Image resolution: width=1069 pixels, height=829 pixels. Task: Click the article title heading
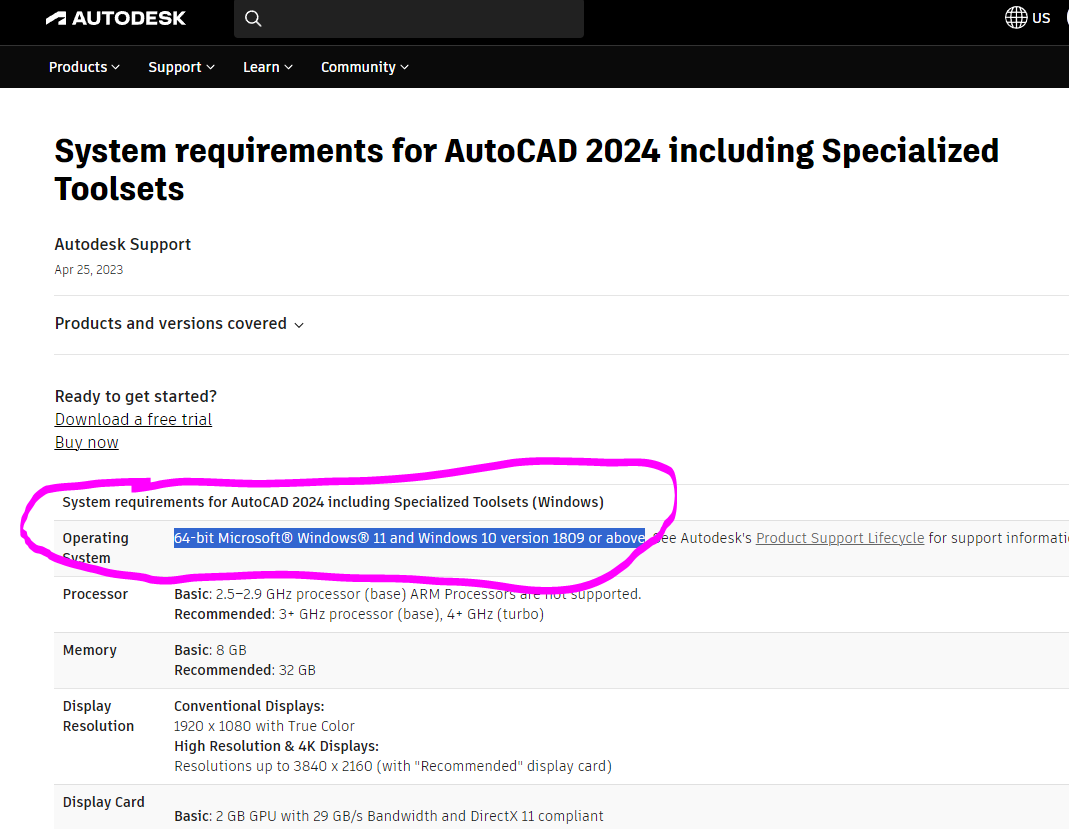point(527,169)
